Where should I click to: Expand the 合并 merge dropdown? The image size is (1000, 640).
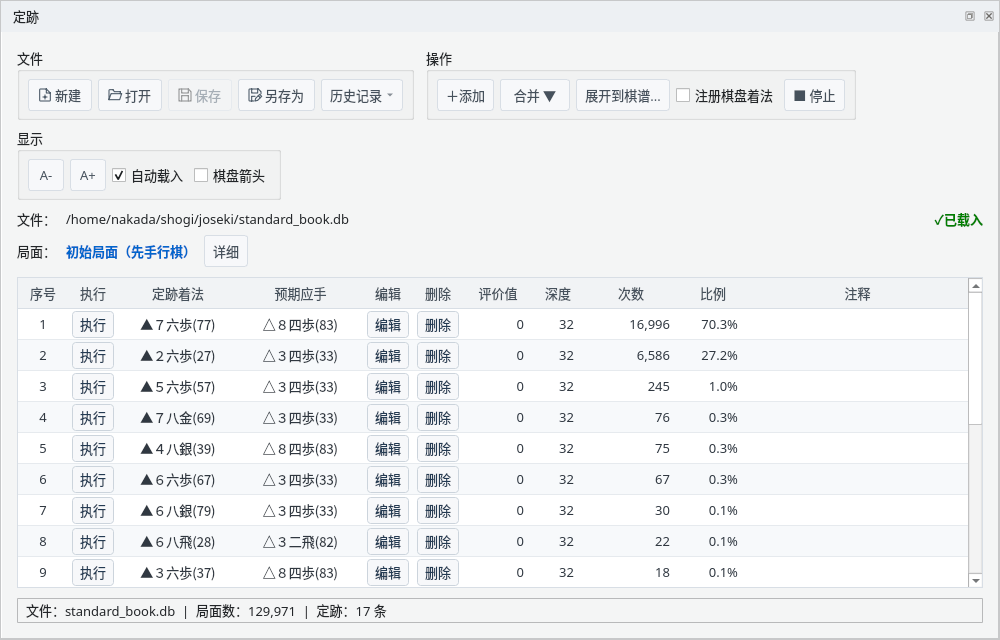coord(534,96)
